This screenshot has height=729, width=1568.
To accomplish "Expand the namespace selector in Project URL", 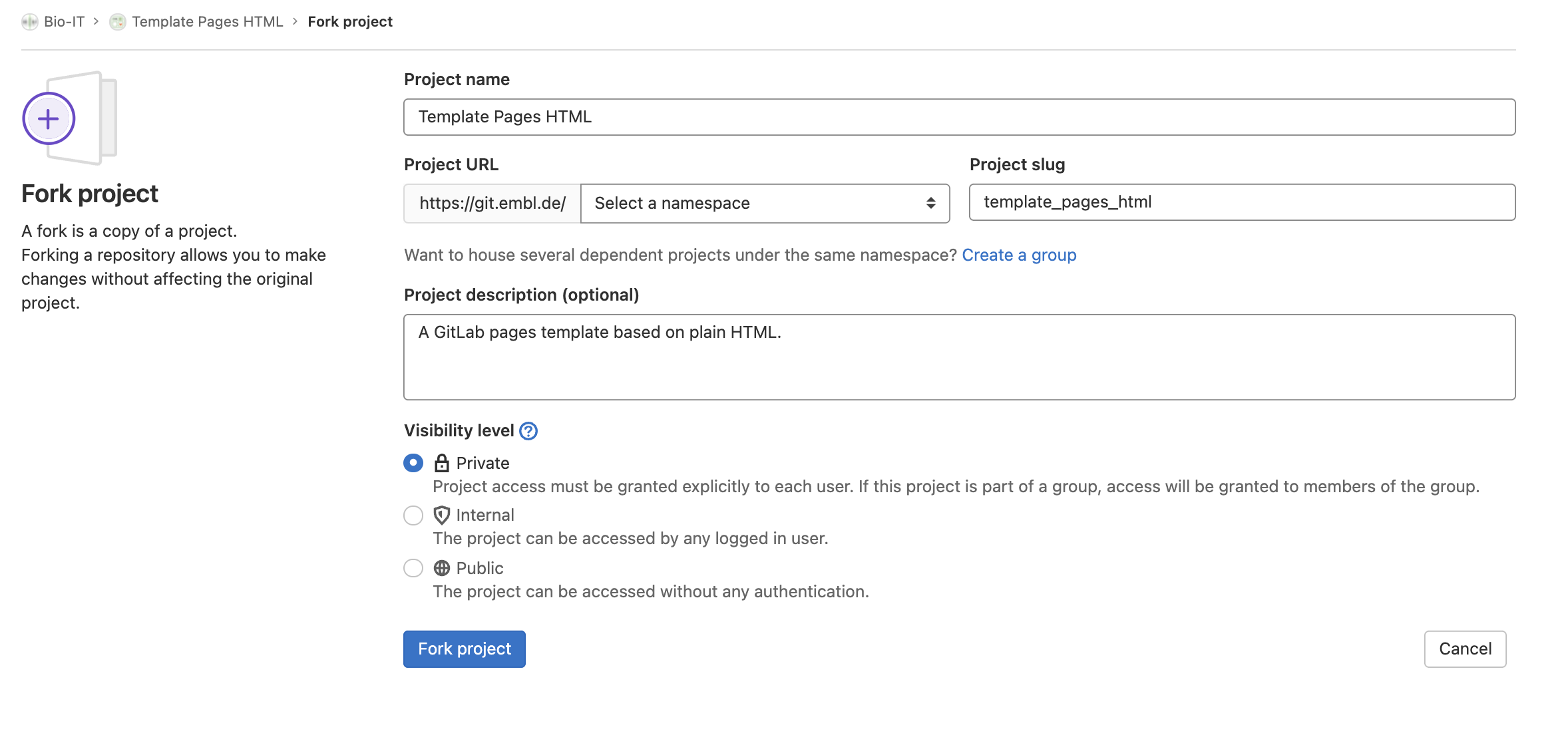I will (764, 203).
